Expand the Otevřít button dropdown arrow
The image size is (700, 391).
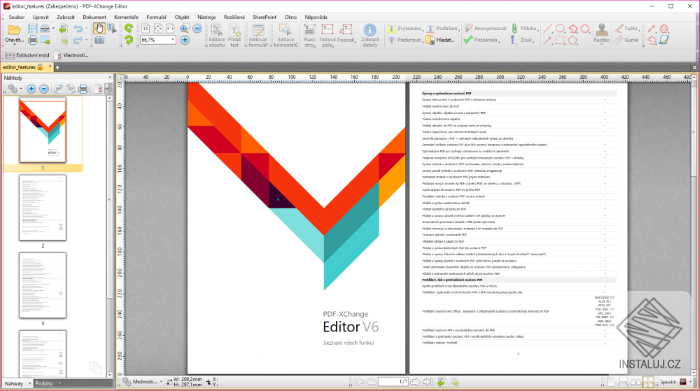[14, 45]
